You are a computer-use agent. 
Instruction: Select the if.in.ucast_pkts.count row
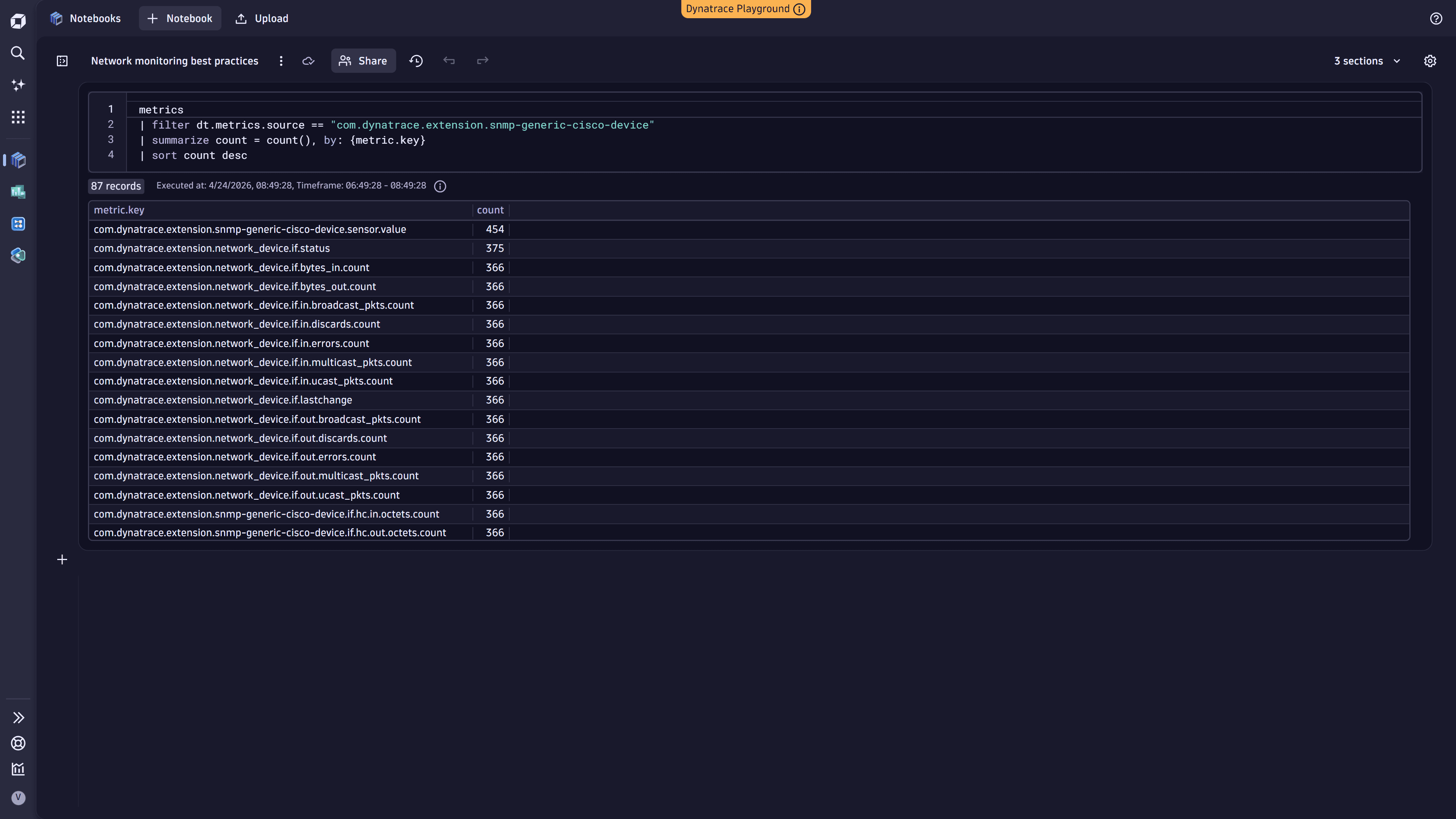[749, 381]
